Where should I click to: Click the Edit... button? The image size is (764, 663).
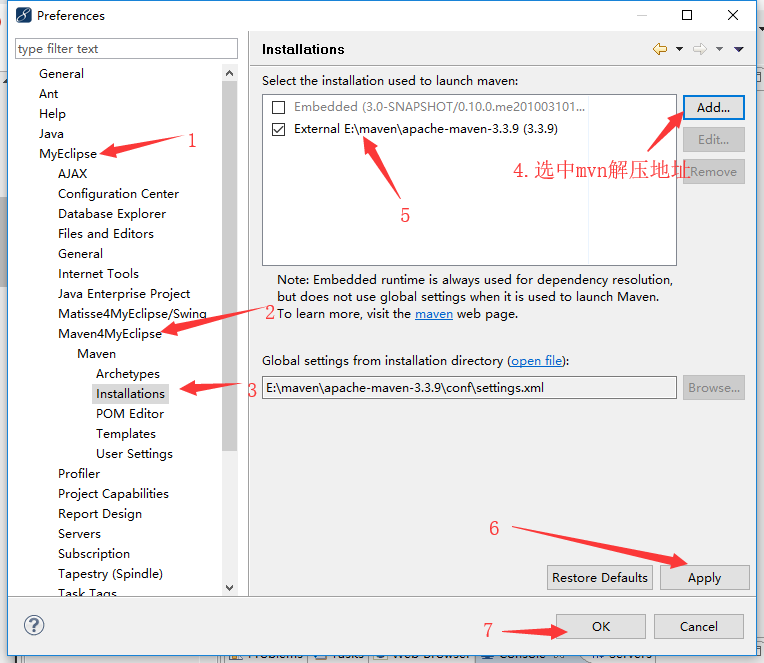(x=713, y=140)
